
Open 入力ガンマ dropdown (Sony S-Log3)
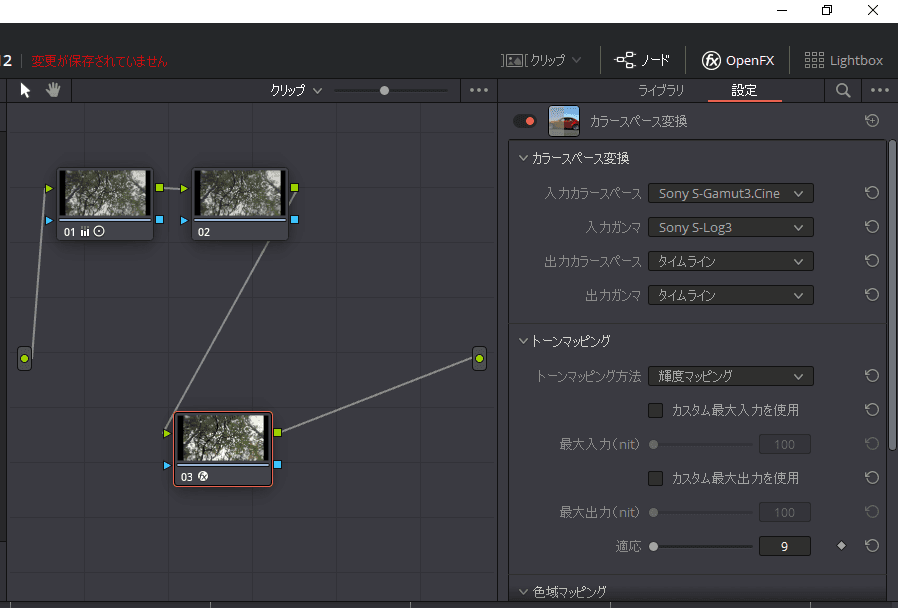point(731,227)
